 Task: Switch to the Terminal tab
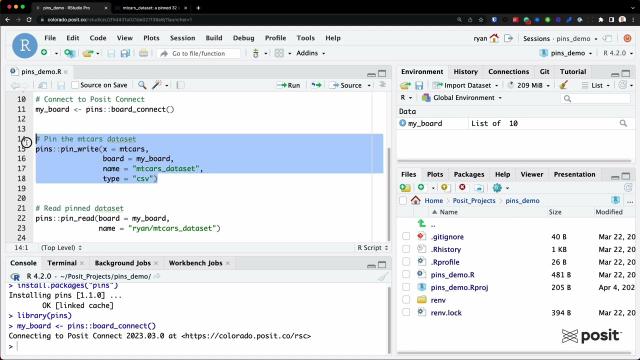click(62, 263)
